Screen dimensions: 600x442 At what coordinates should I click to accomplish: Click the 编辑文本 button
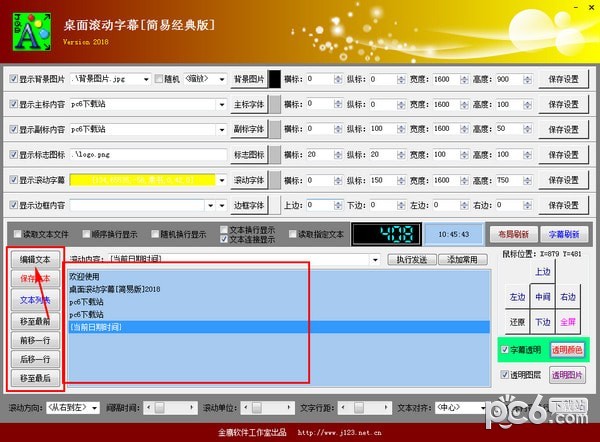pyautogui.click(x=35, y=259)
